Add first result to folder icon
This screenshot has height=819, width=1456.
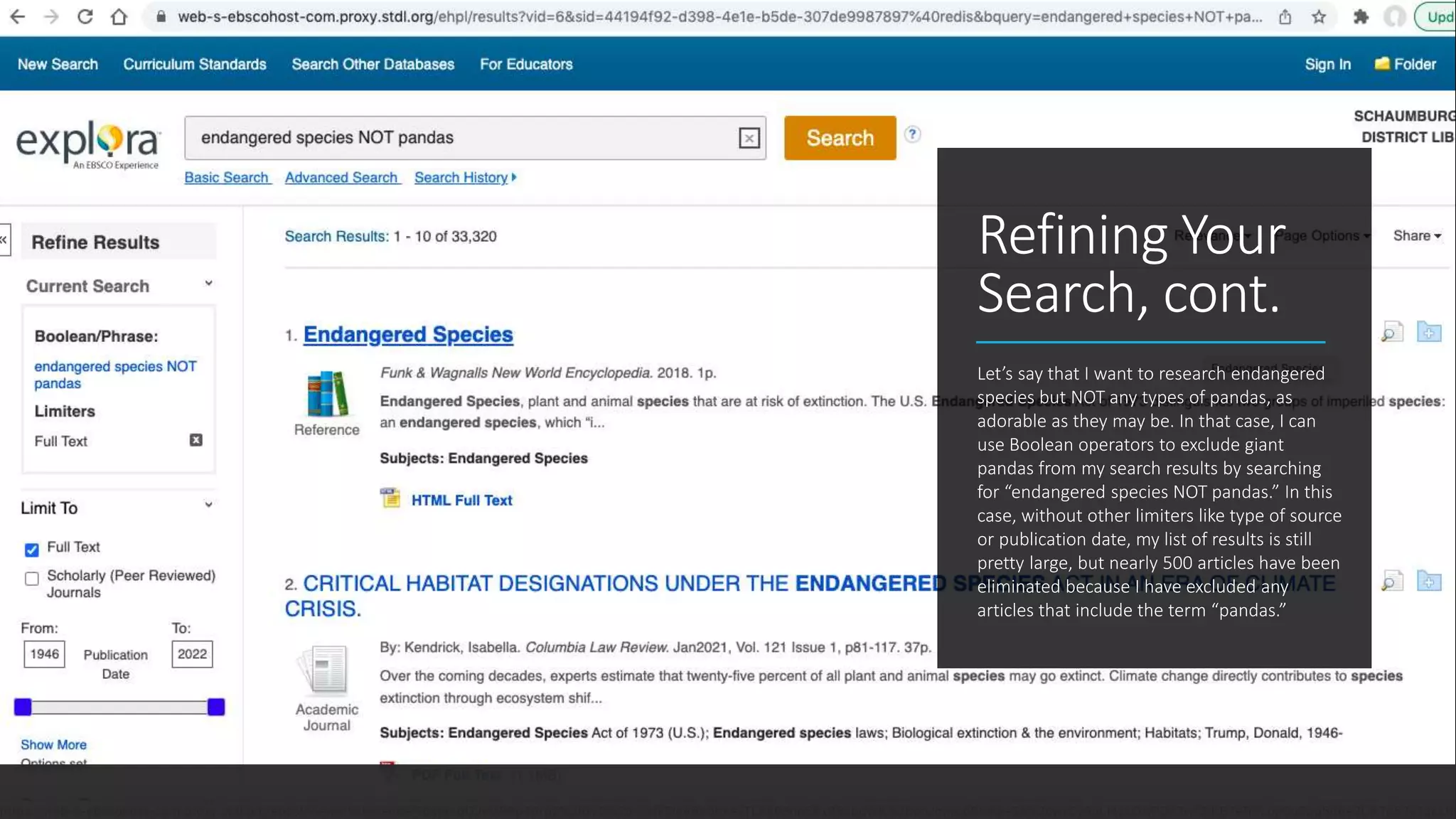tap(1428, 332)
